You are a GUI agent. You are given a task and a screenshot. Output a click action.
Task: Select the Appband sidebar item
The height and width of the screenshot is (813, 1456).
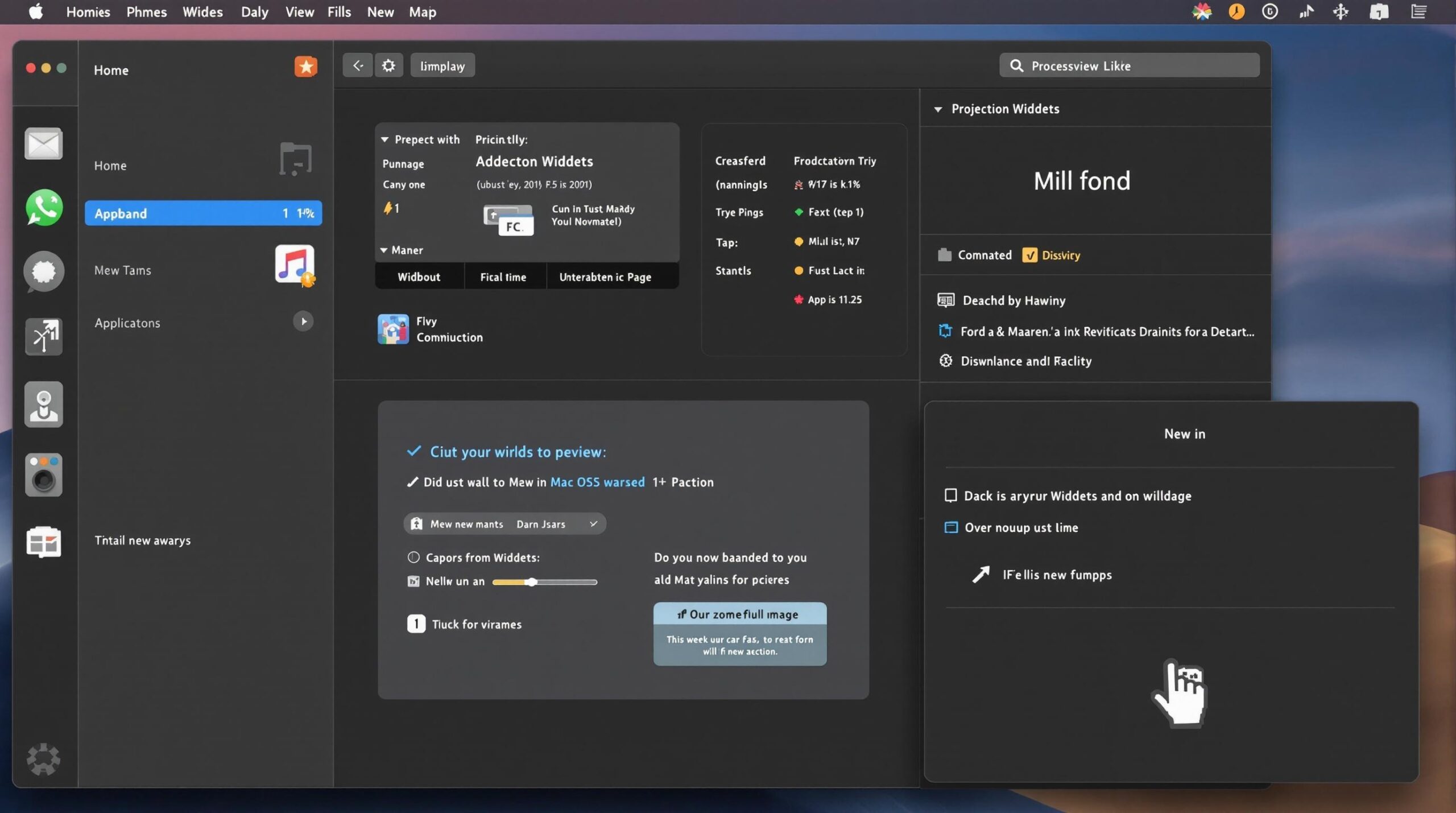[x=204, y=213]
